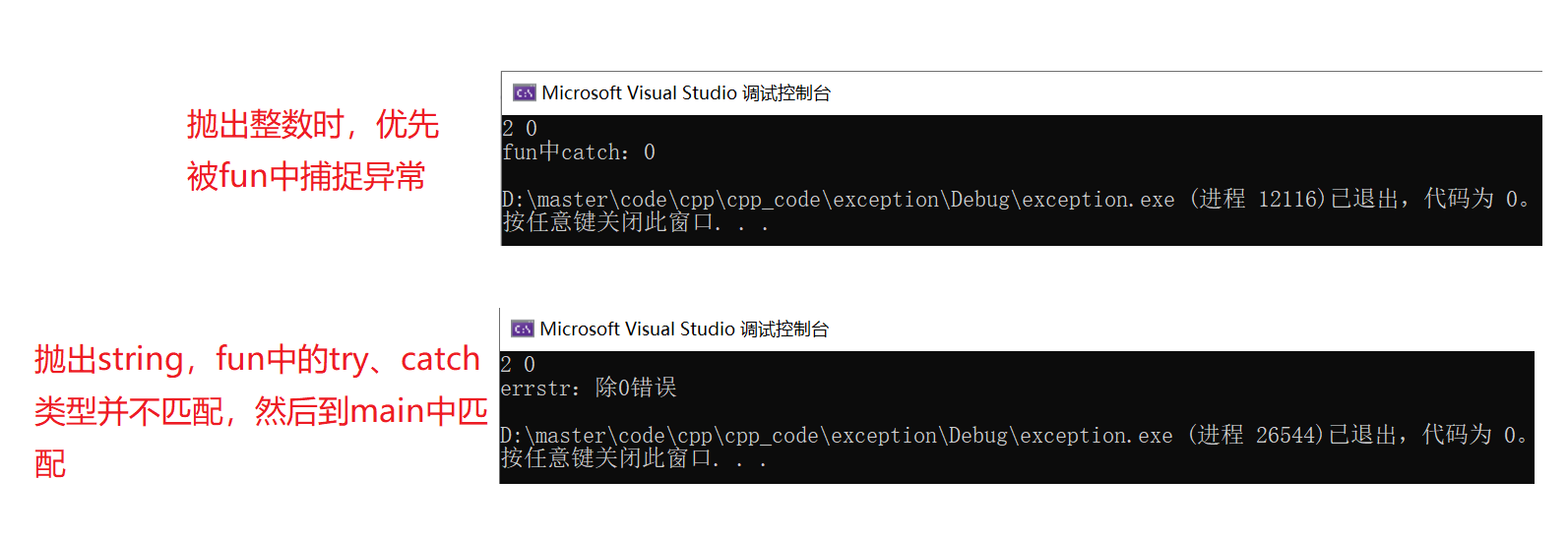The image size is (1568, 539).
Task: Click the title bar of the console showing fun中catch
Action: pyautogui.click(x=1022, y=93)
